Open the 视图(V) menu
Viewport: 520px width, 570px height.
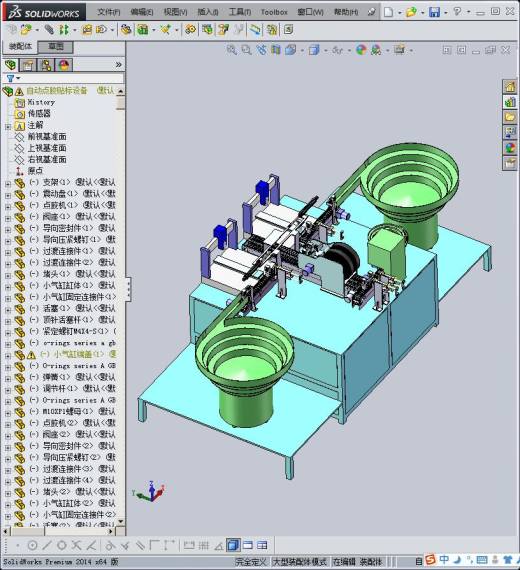[175, 12]
